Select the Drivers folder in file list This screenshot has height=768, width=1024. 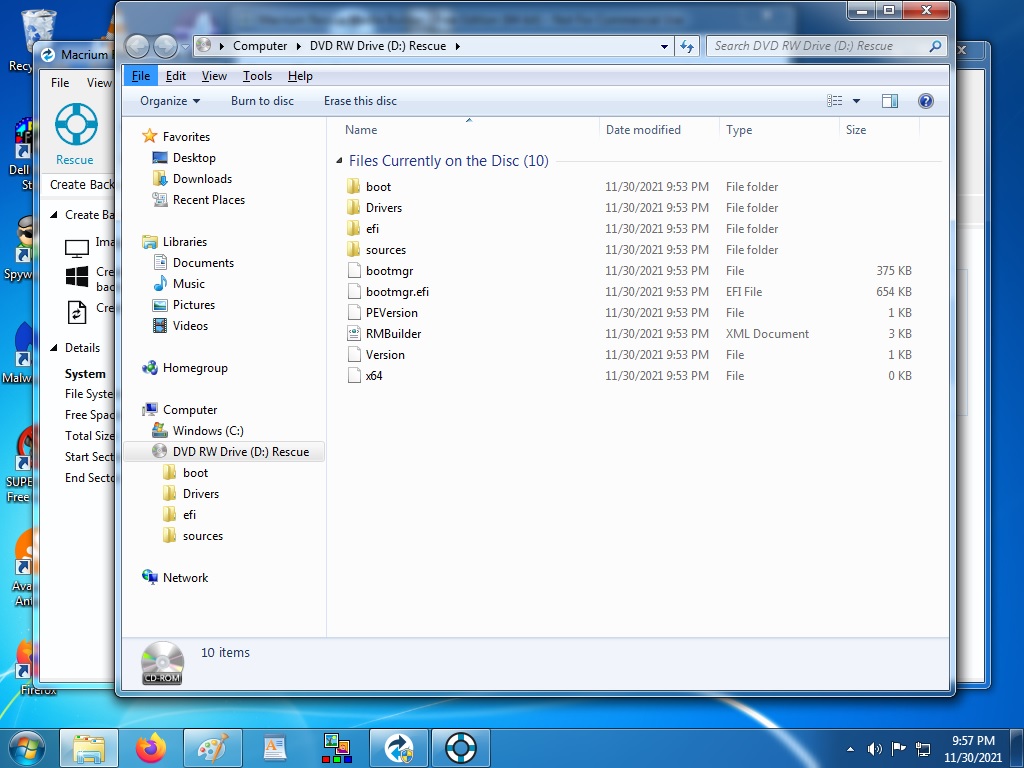pyautogui.click(x=383, y=208)
